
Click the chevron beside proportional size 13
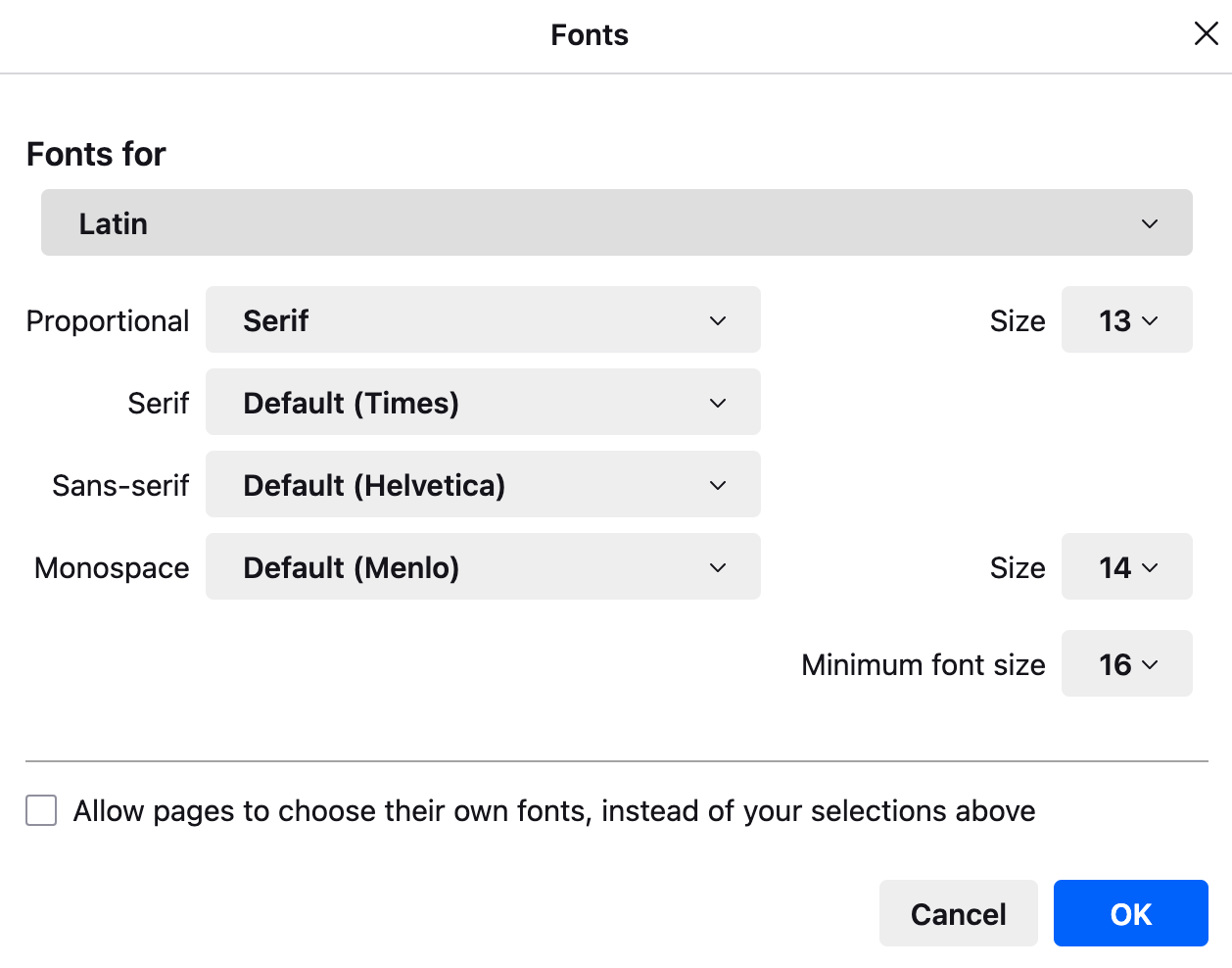click(1151, 320)
